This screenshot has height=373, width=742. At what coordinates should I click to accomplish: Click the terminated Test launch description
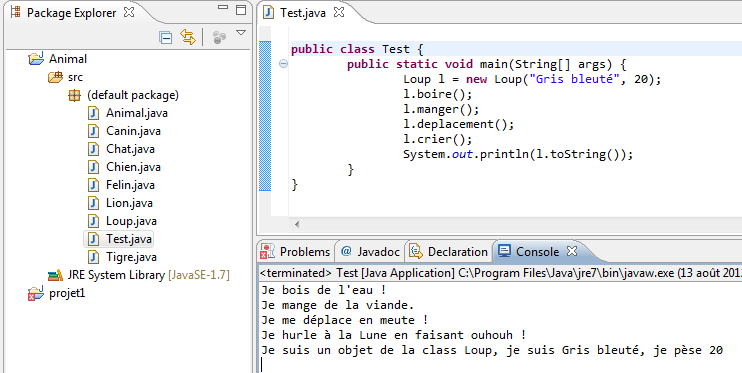[x=501, y=273]
